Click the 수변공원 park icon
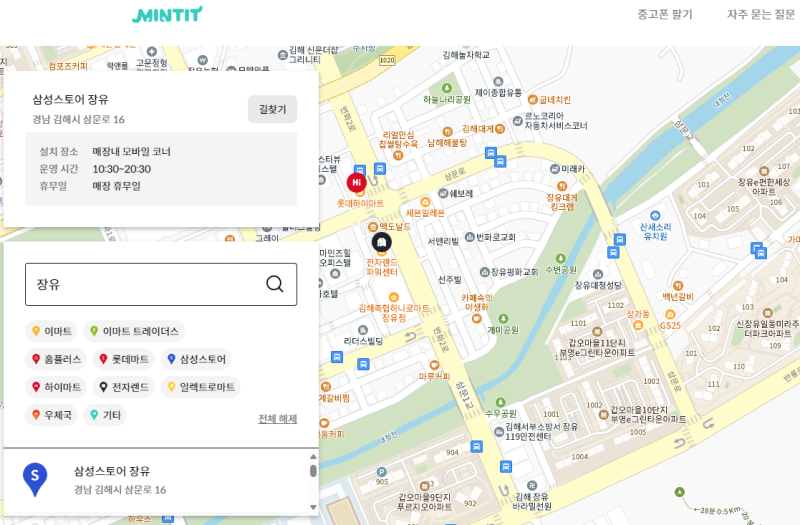The image size is (800, 525). pos(561,259)
